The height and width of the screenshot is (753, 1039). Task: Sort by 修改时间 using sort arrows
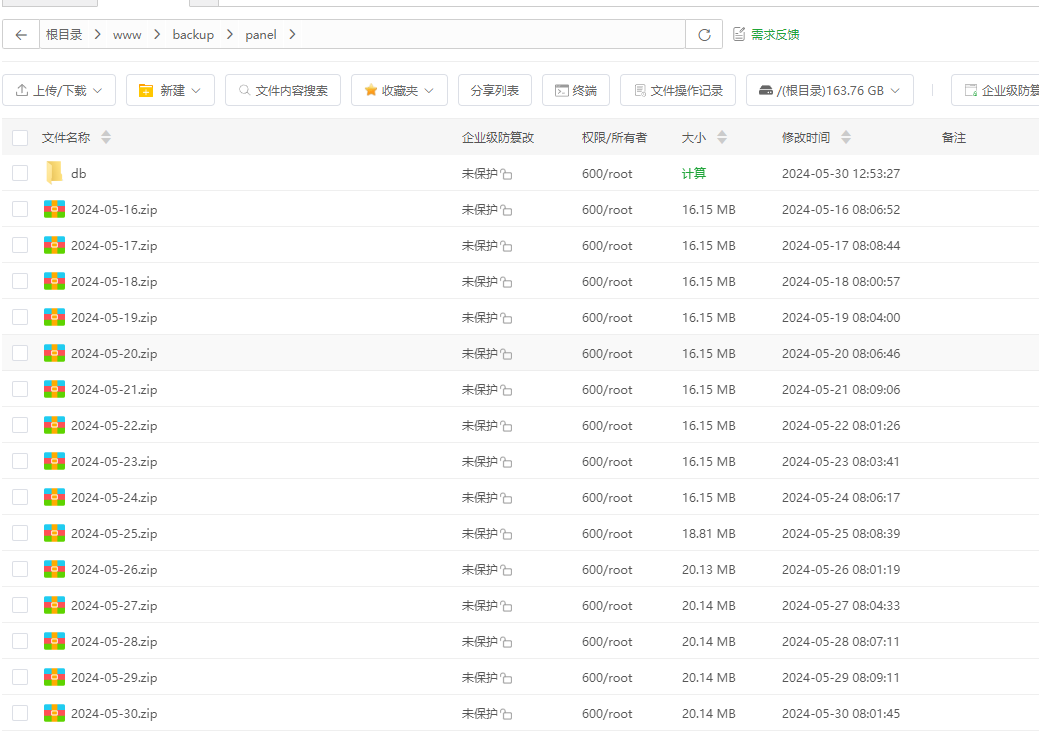846,137
